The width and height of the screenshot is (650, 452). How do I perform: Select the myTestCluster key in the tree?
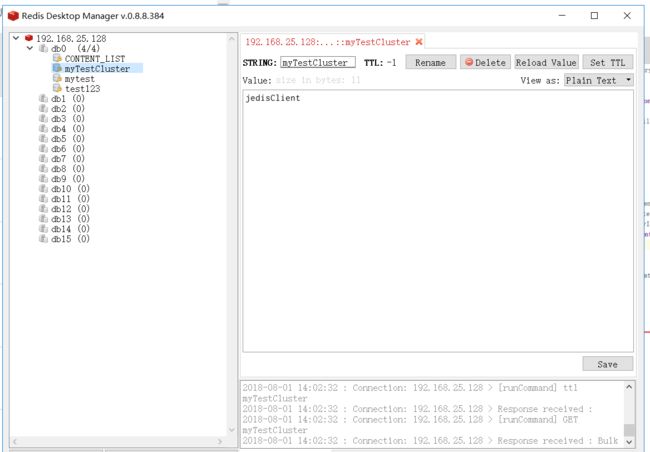(x=97, y=68)
